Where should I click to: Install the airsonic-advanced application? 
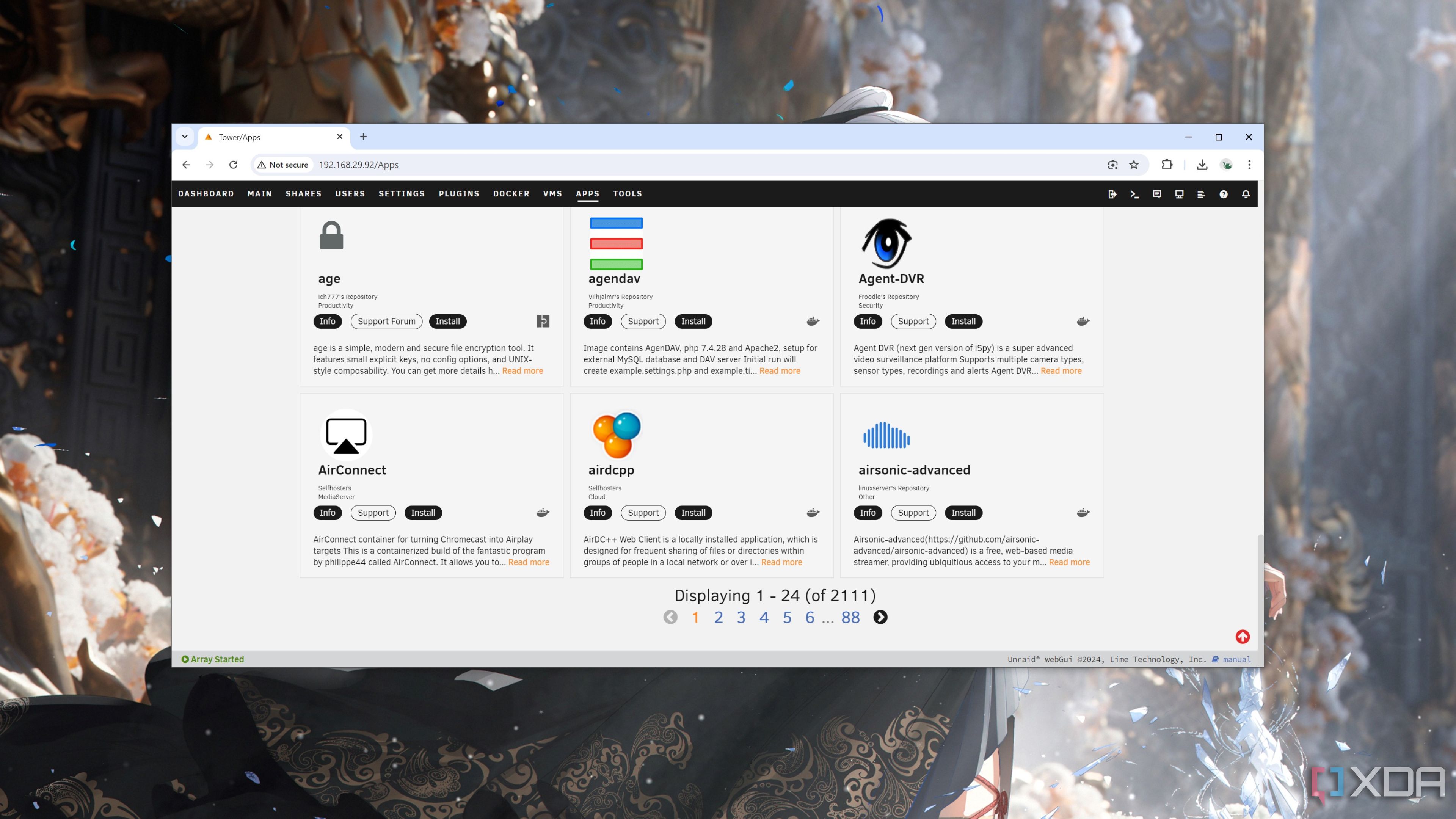[963, 512]
